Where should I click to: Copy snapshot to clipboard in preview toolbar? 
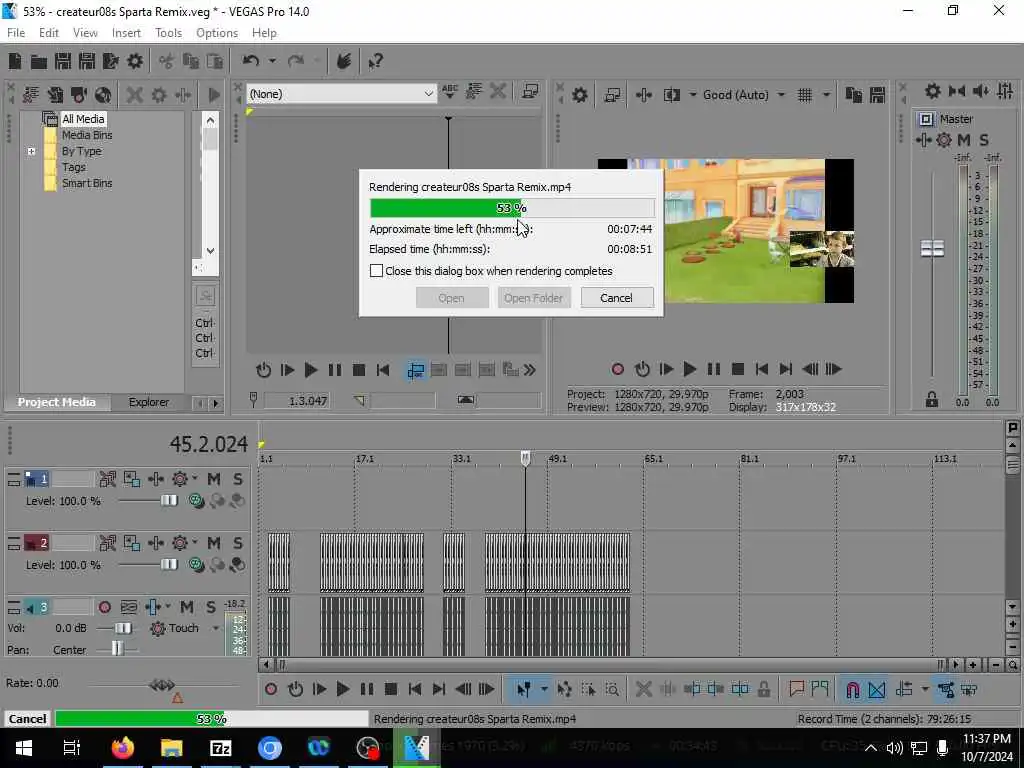coord(854,95)
